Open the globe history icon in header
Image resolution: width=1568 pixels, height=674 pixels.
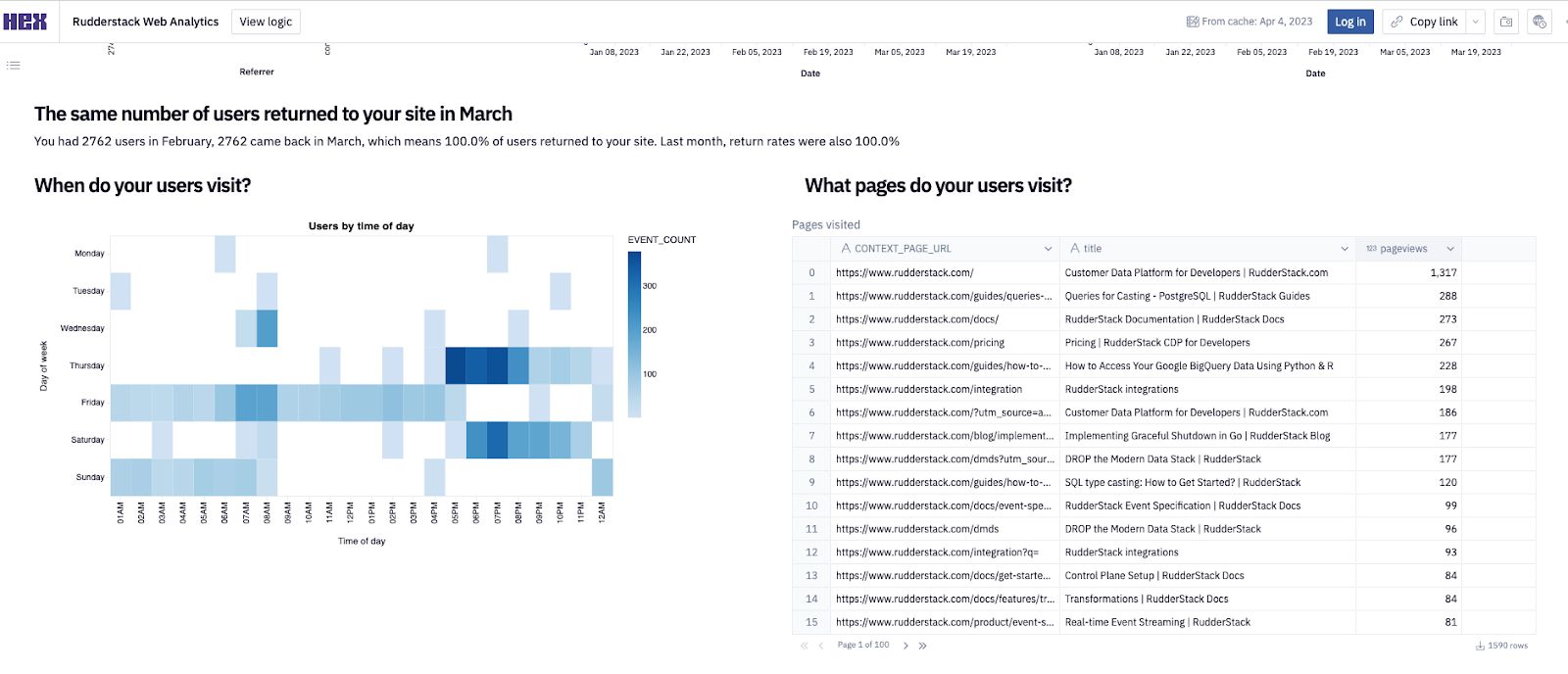1540,22
